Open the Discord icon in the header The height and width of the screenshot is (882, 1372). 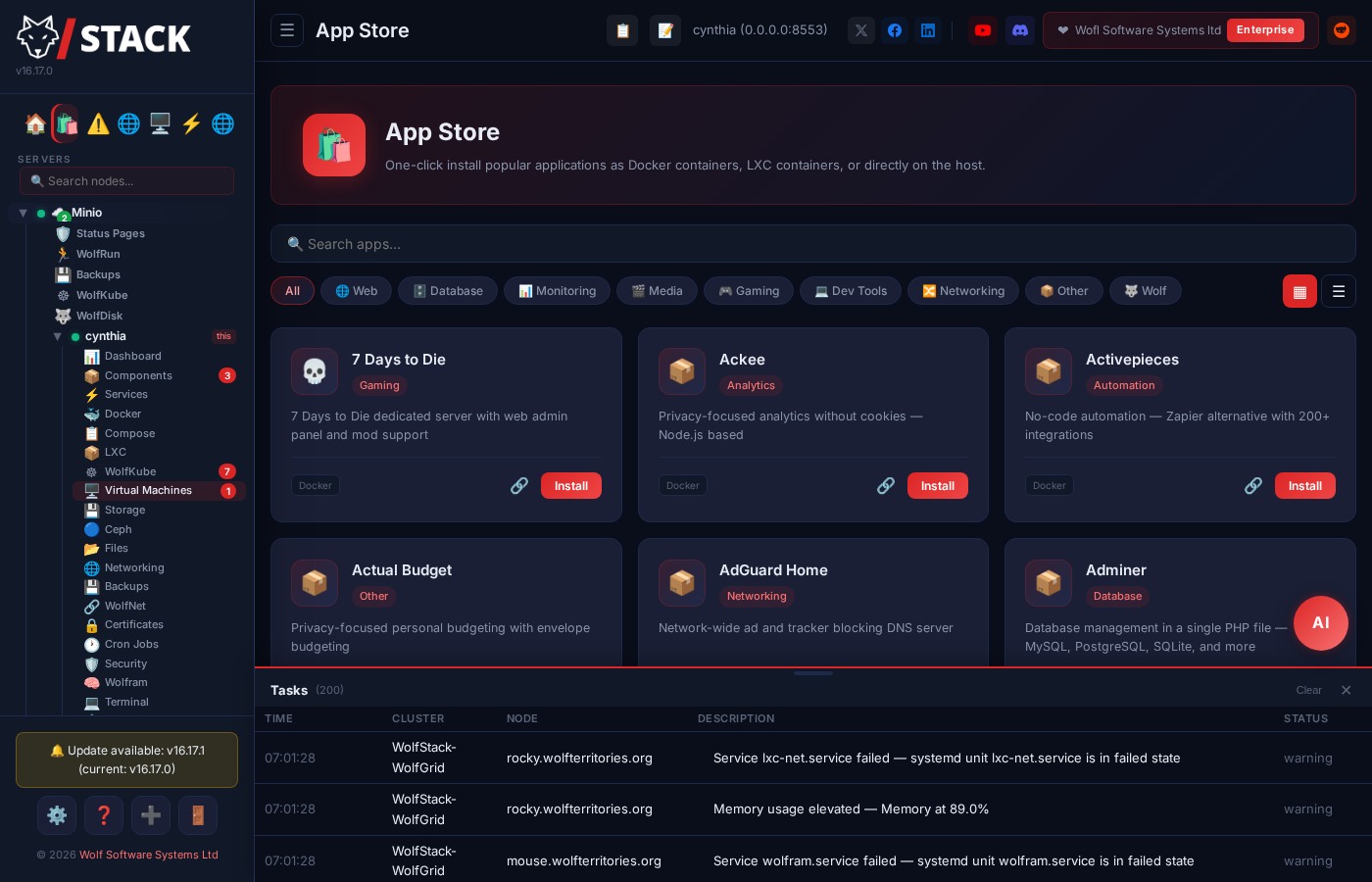(x=1020, y=30)
